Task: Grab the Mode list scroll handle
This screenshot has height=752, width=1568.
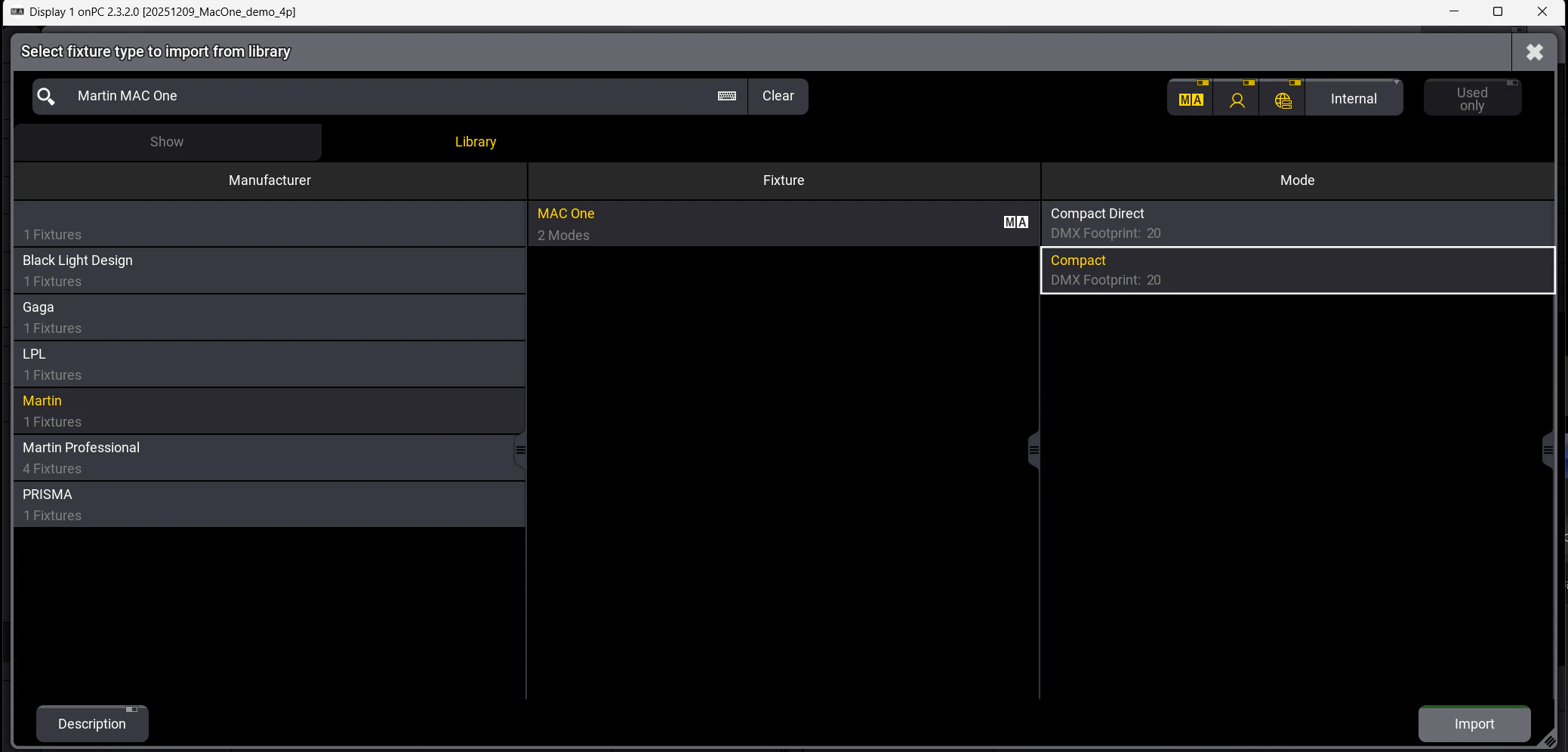Action: pyautogui.click(x=1548, y=451)
